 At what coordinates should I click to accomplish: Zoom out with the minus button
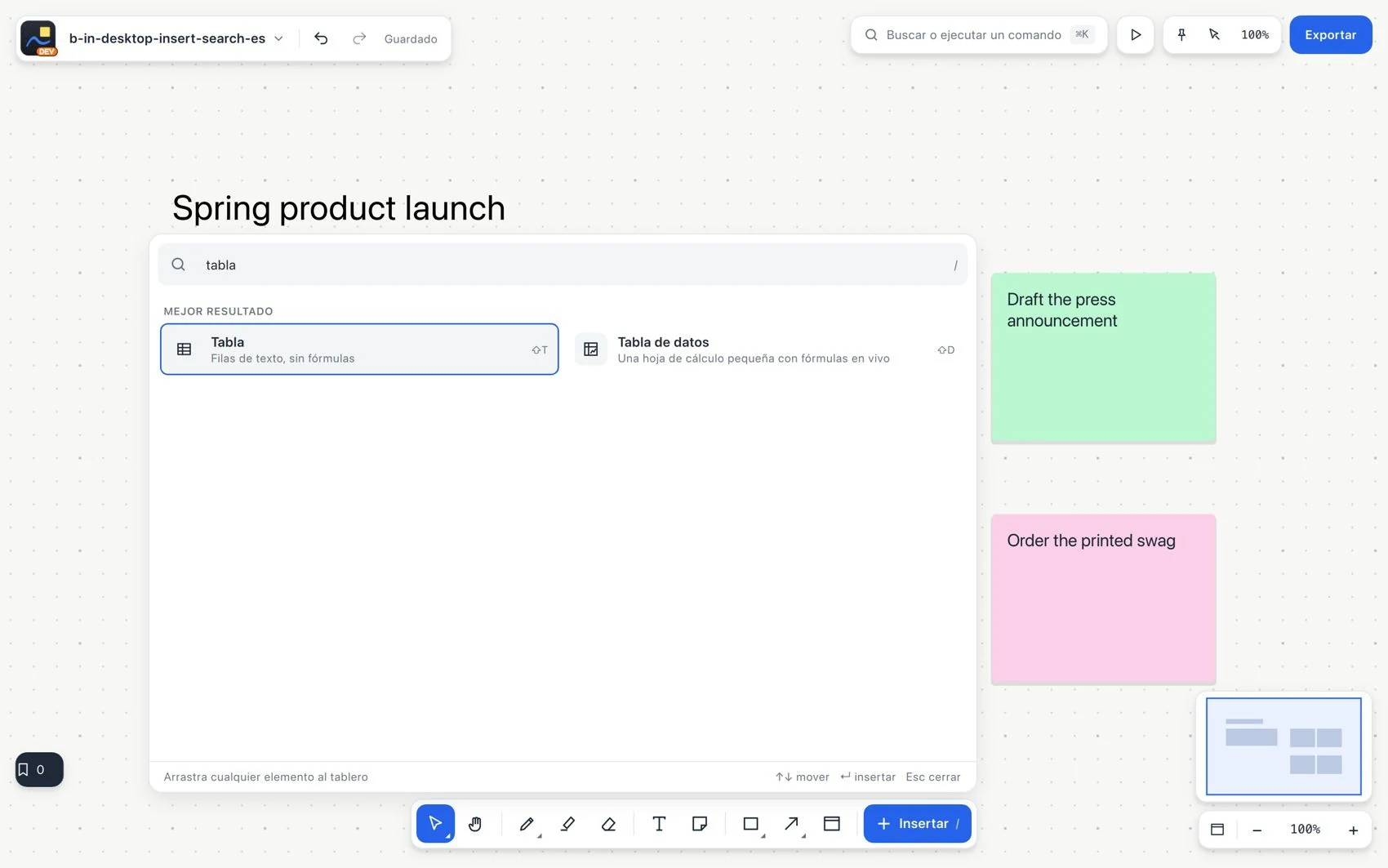[x=1257, y=830]
